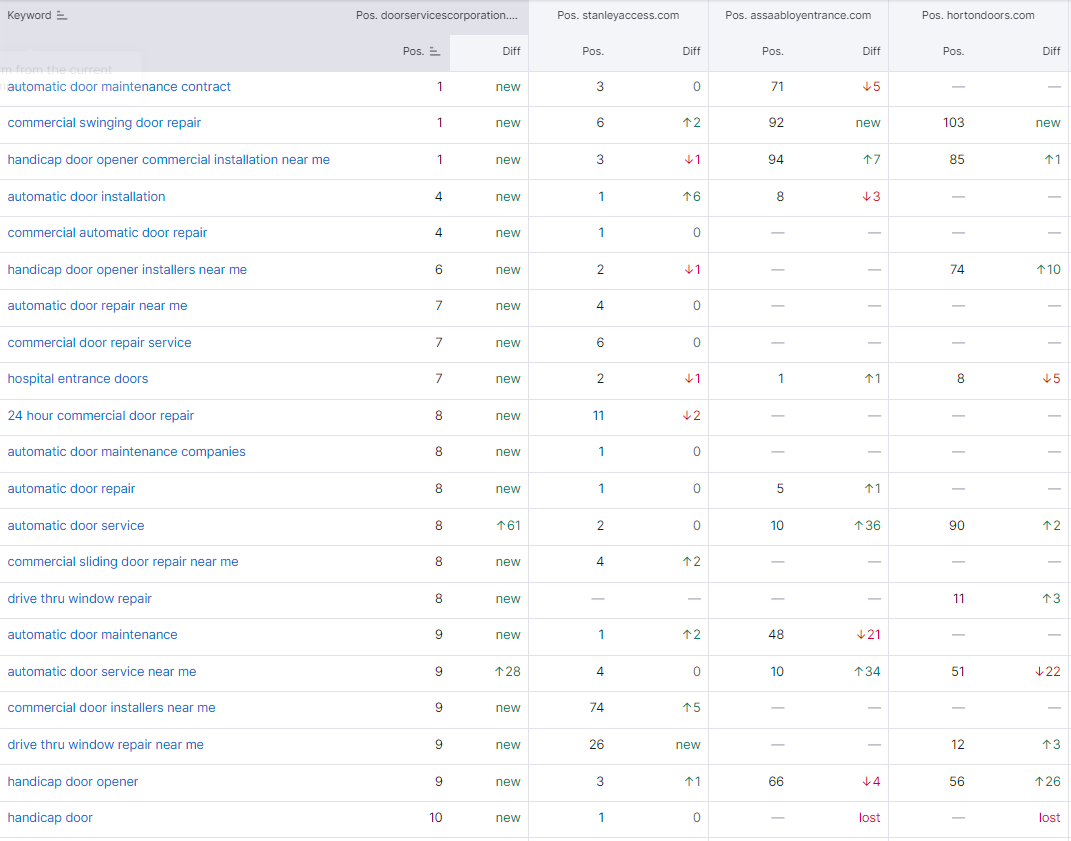Viewport: 1071px width, 841px height.
Task: Select position 48 in automatic door maintenance row
Action: (x=776, y=635)
